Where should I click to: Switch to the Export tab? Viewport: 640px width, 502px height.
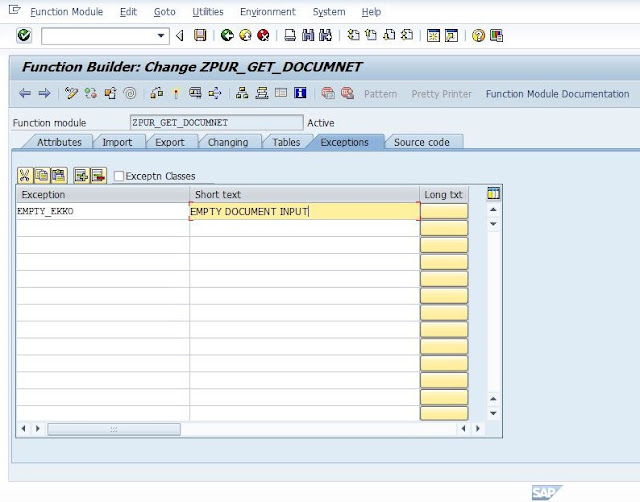[170, 142]
